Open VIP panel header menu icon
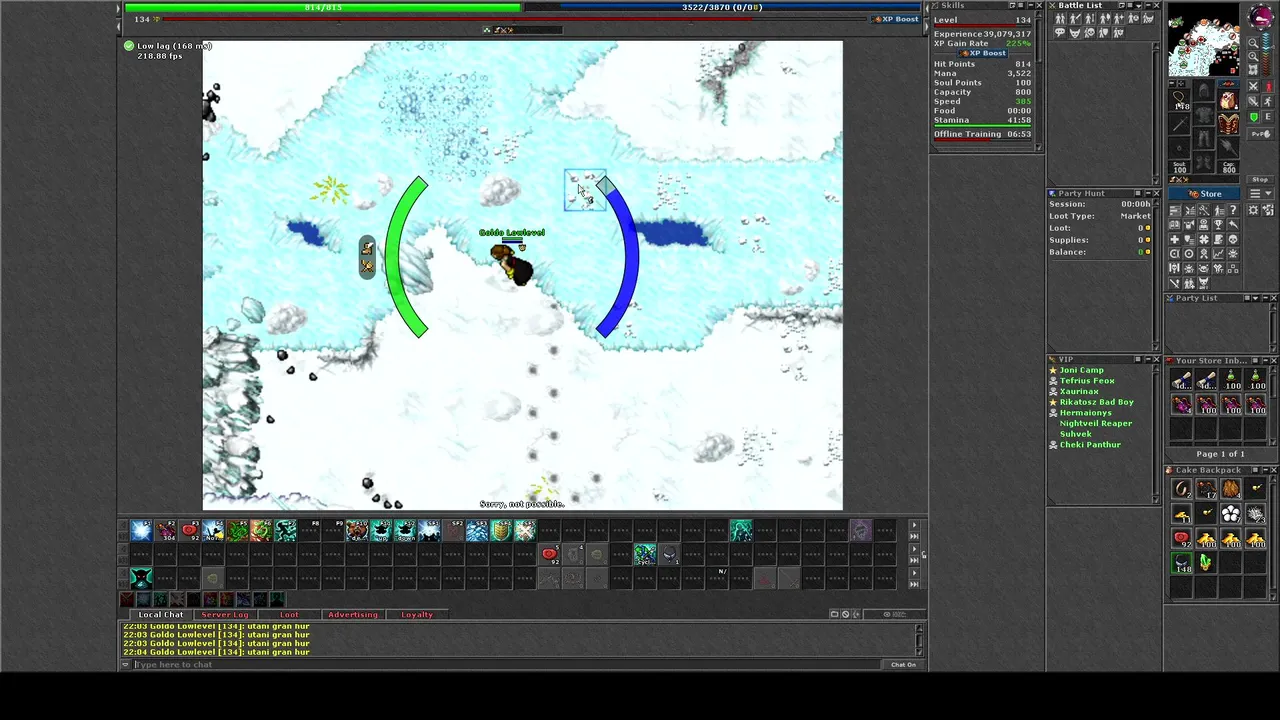 [x=1138, y=359]
